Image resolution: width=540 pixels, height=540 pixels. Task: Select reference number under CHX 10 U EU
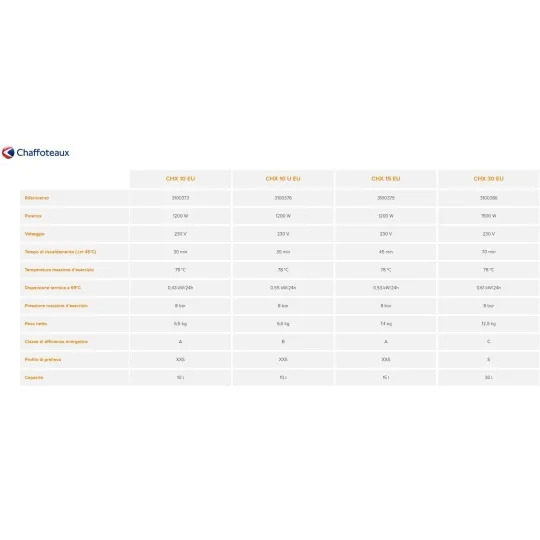coord(283,198)
